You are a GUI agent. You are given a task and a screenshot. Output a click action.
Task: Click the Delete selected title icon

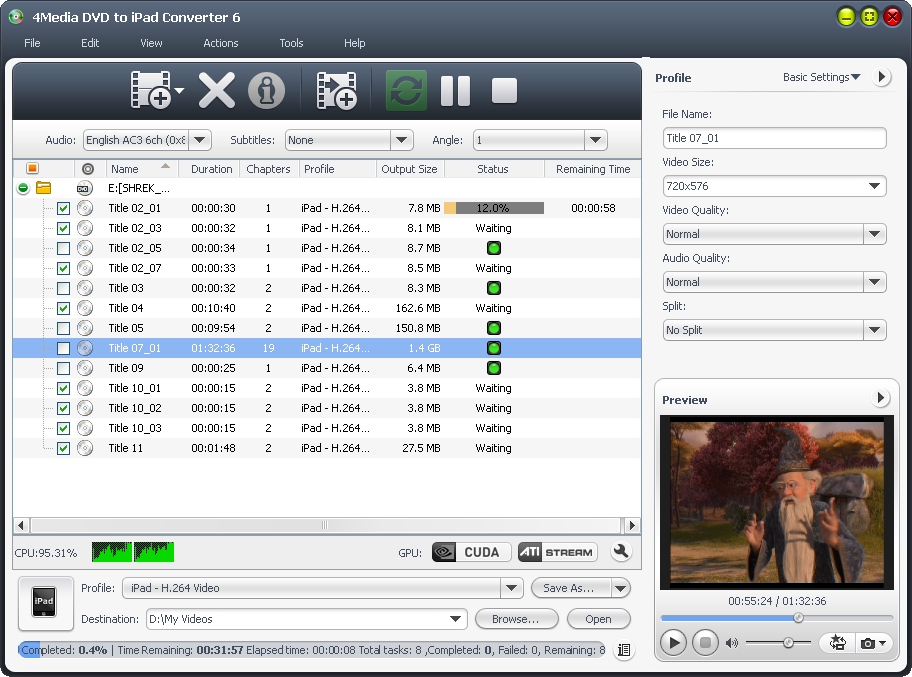216,89
